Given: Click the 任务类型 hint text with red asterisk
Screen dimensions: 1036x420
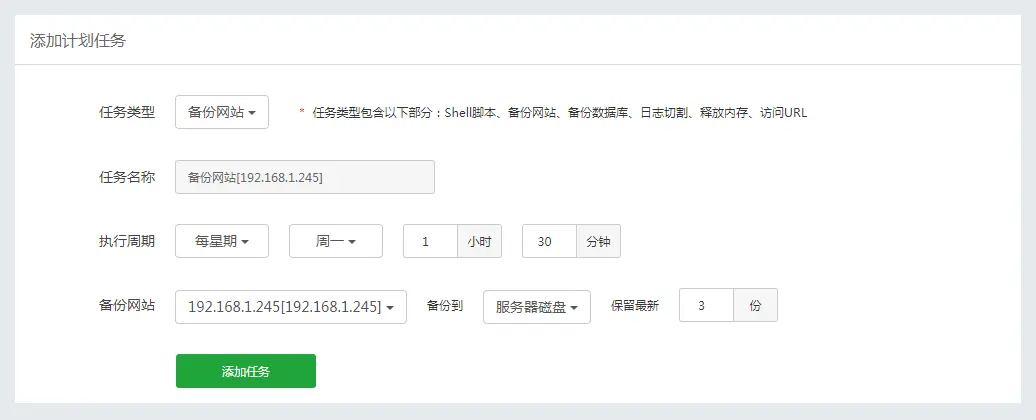Looking at the screenshot, I should click(556, 113).
